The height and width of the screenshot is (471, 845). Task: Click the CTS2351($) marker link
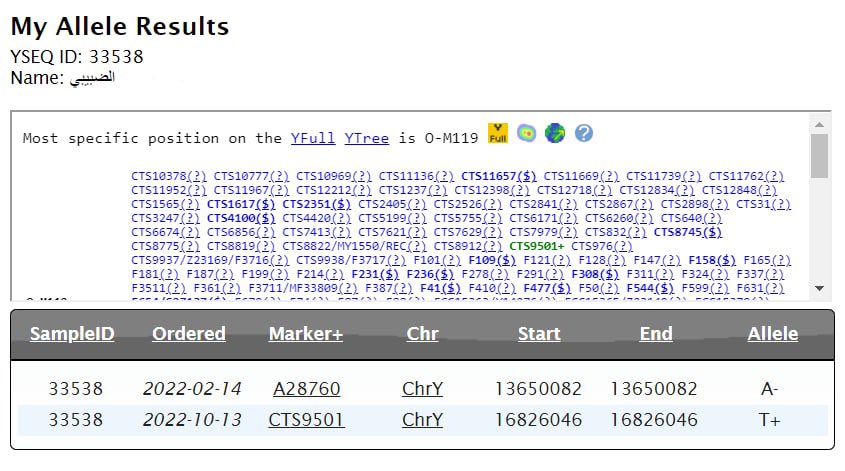click(x=316, y=204)
